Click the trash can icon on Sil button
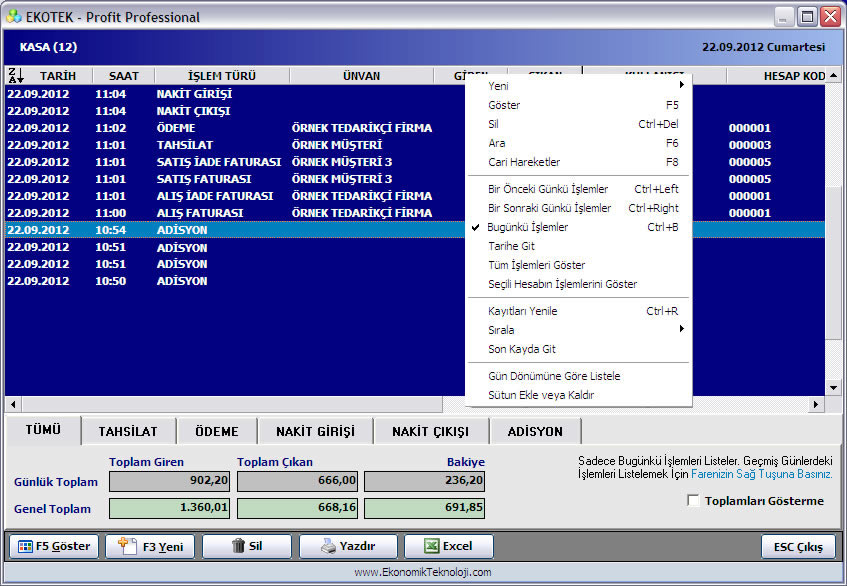Screen dimensions: 847x586 point(238,546)
